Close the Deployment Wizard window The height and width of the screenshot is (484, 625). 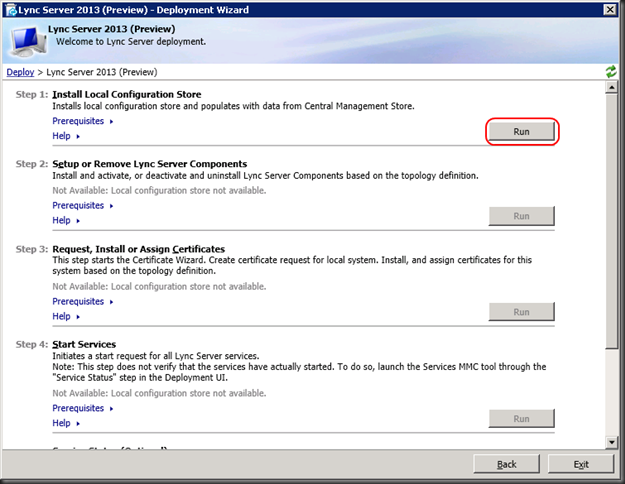[x=610, y=10]
